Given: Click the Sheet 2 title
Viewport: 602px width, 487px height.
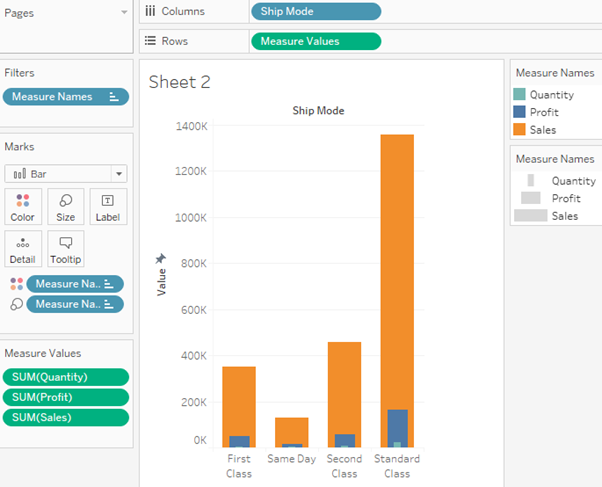Looking at the screenshot, I should coord(180,82).
